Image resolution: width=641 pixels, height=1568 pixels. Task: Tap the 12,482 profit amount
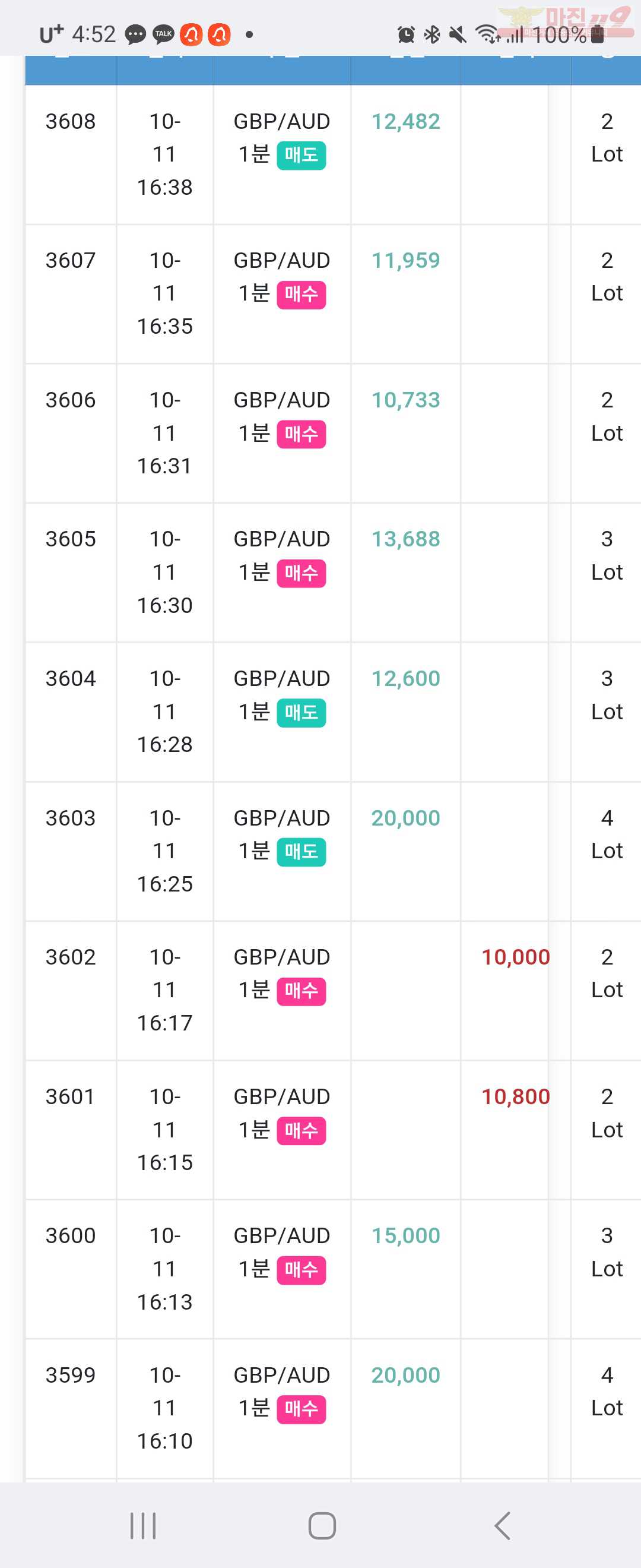click(405, 122)
